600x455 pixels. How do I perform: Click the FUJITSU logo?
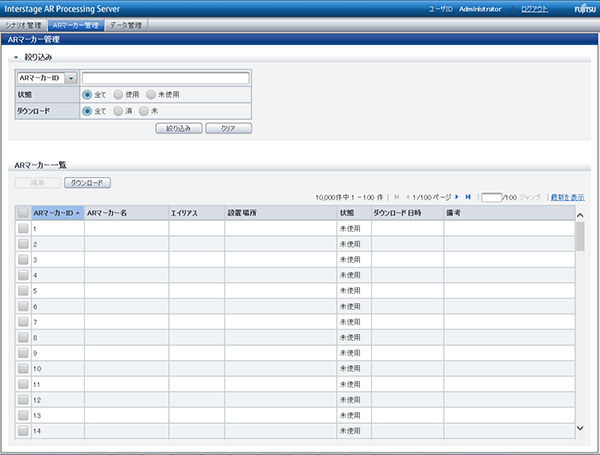pyautogui.click(x=582, y=8)
